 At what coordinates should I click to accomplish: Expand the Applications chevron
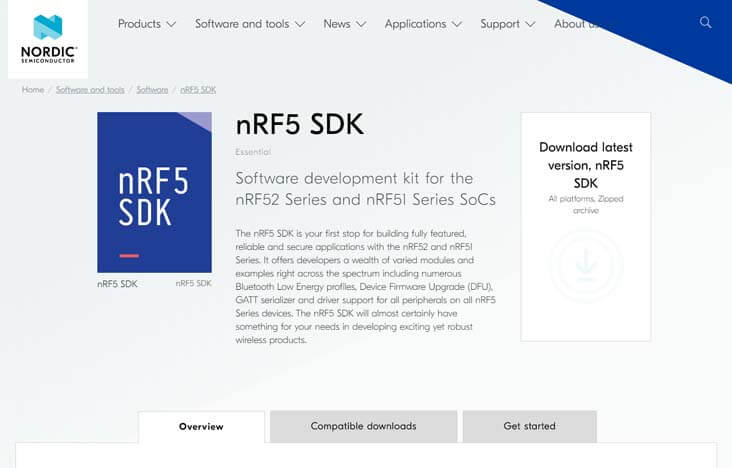[457, 24]
